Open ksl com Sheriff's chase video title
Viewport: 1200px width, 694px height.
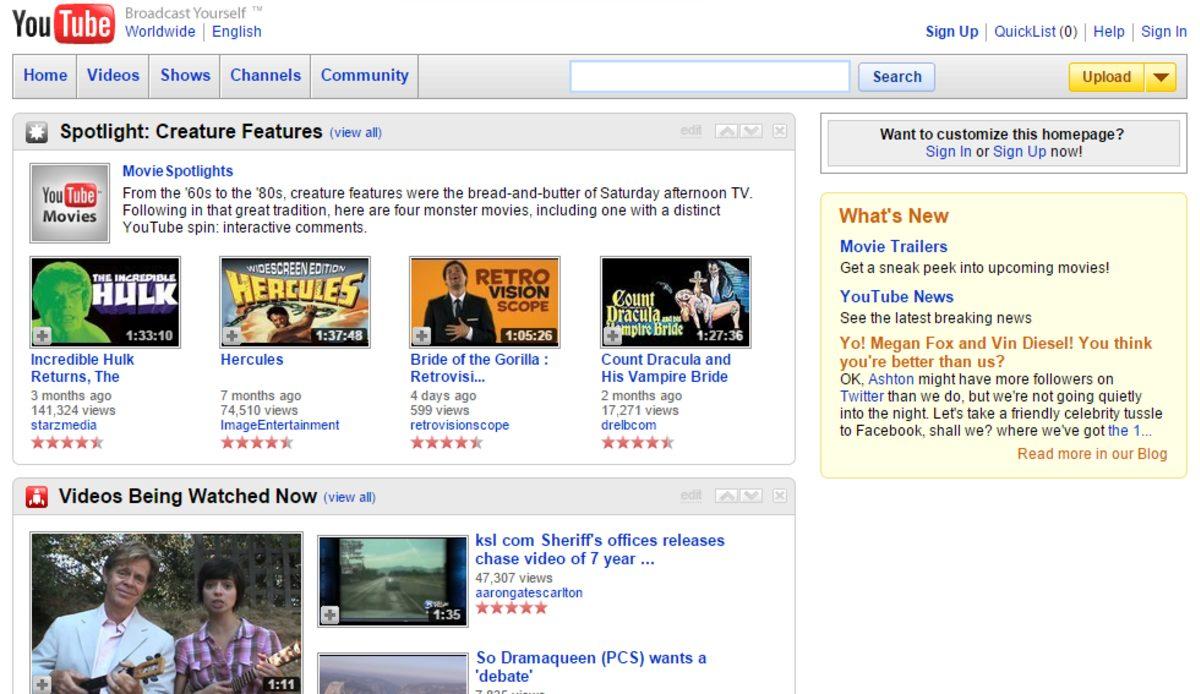coord(600,549)
